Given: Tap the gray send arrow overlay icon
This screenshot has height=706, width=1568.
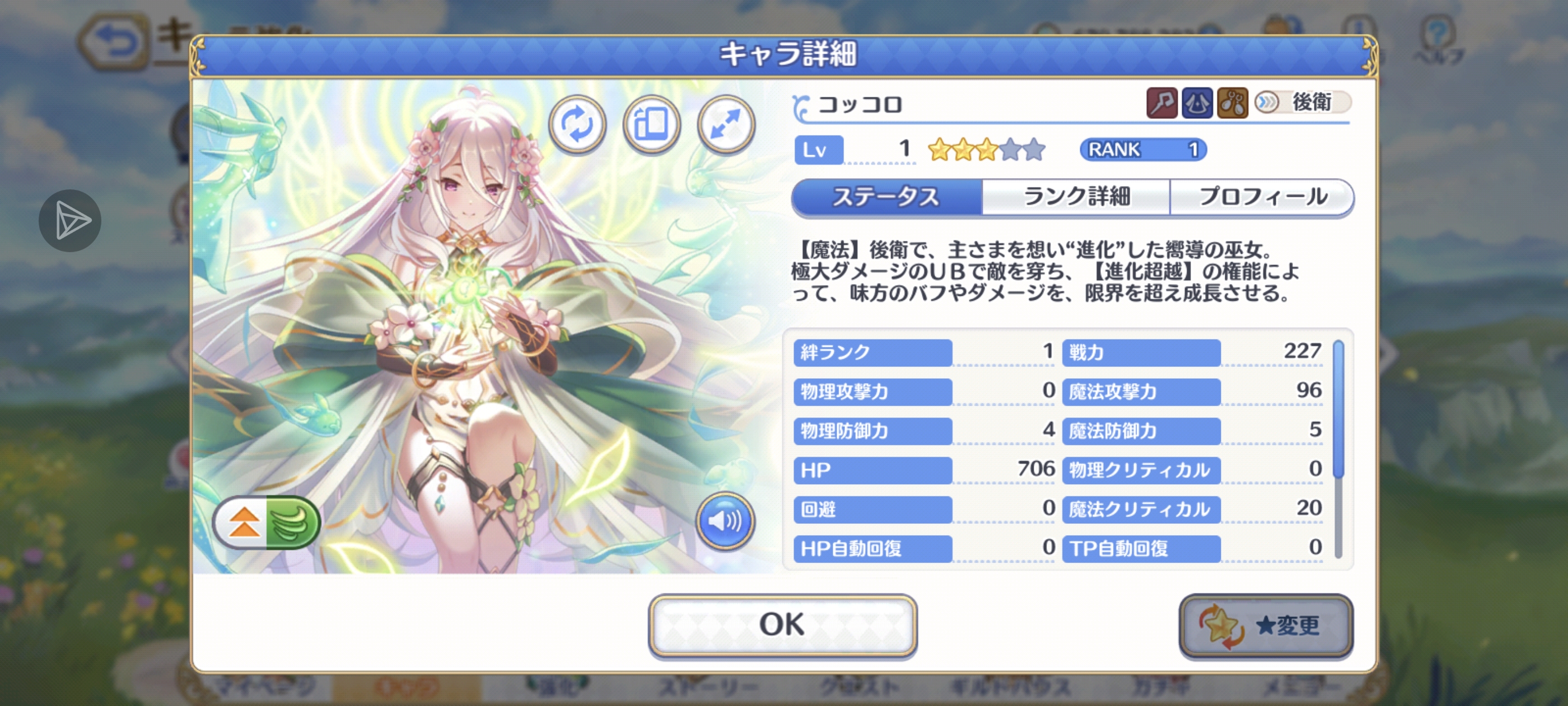Looking at the screenshot, I should tap(70, 221).
